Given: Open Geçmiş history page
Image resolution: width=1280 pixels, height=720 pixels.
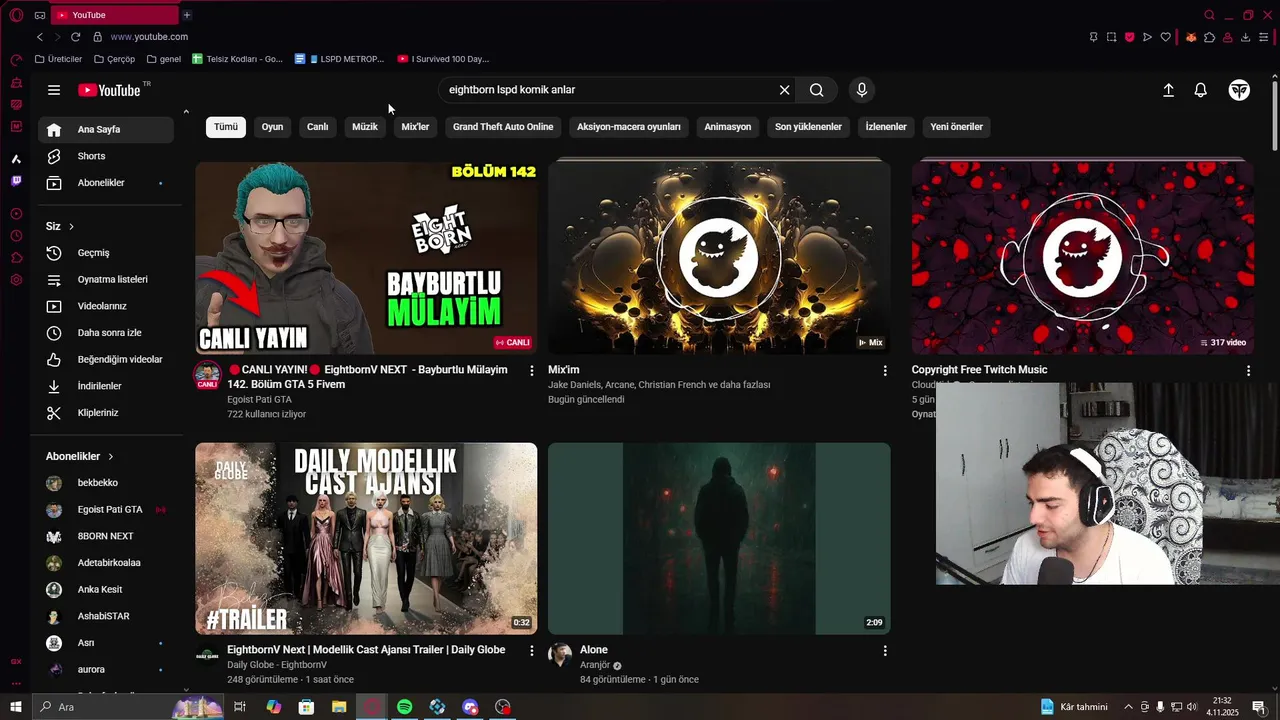Looking at the screenshot, I should pos(105,253).
